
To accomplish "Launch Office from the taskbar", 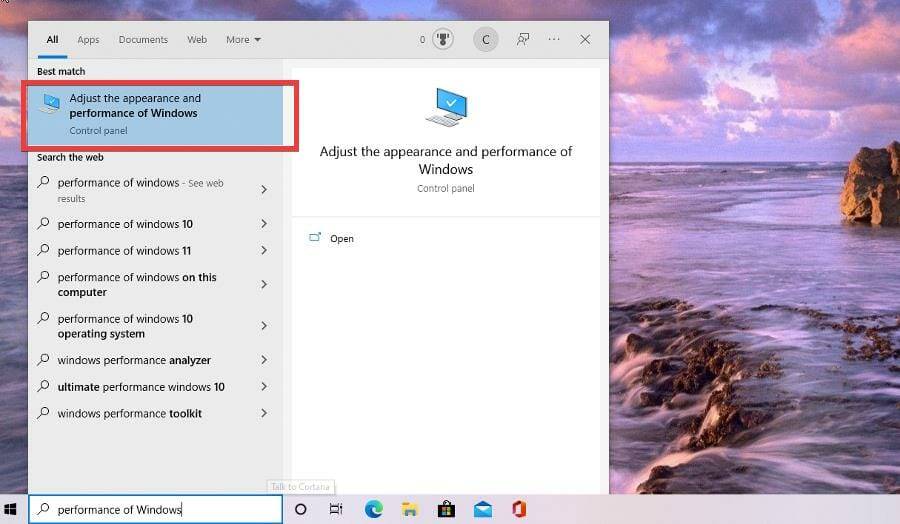I will tap(518, 509).
